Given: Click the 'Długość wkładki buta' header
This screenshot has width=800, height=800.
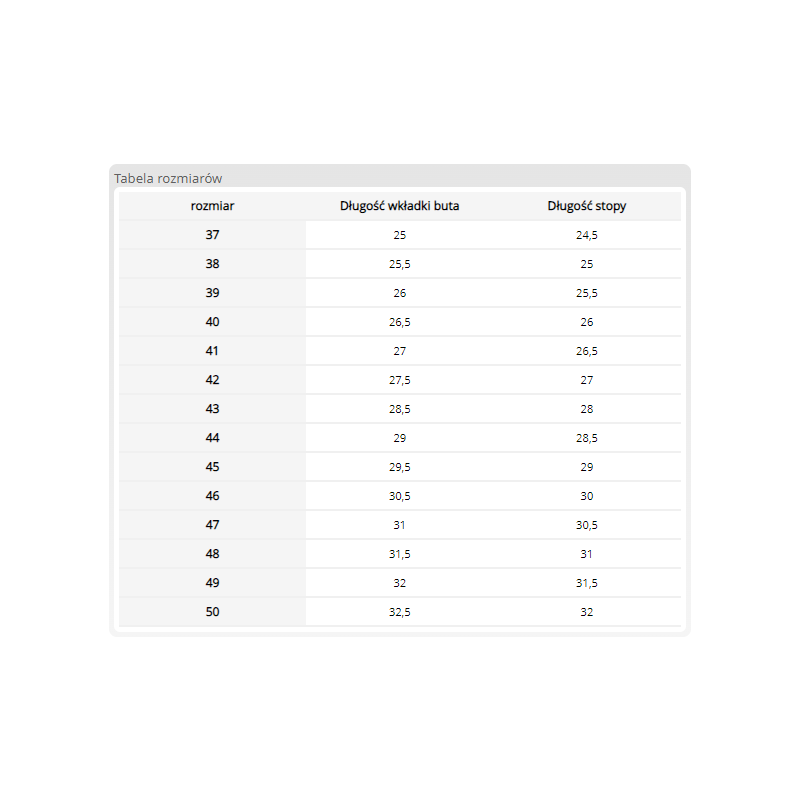Looking at the screenshot, I should [400, 206].
